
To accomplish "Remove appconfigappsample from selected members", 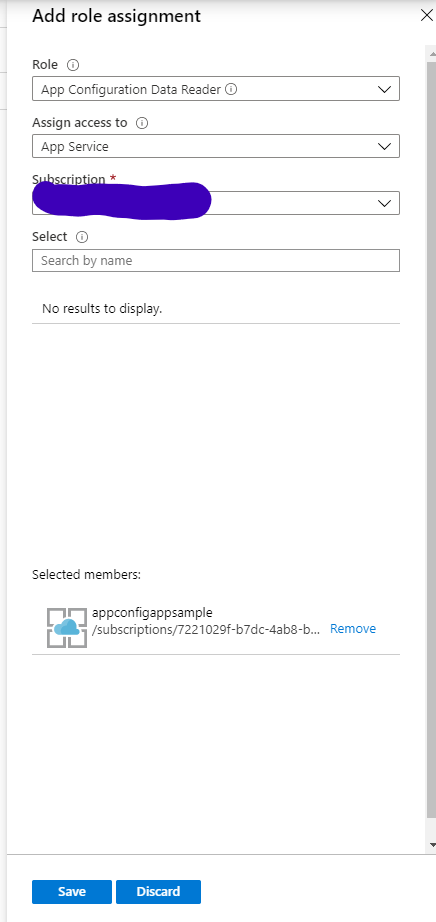I will point(352,629).
